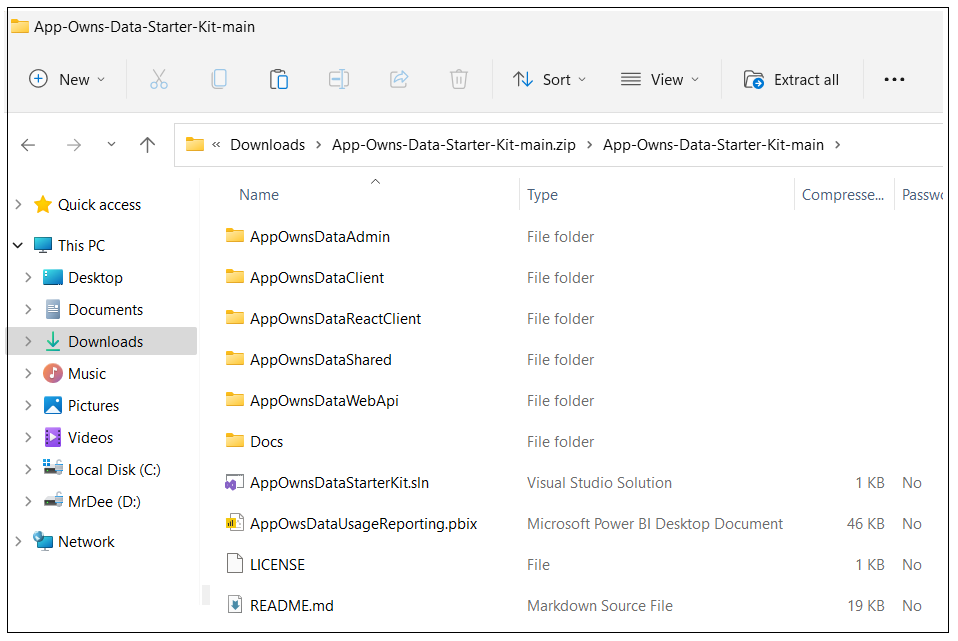Screen dimensions: 958x641
Task: Select This PC in the navigation pane
Action: (x=81, y=246)
